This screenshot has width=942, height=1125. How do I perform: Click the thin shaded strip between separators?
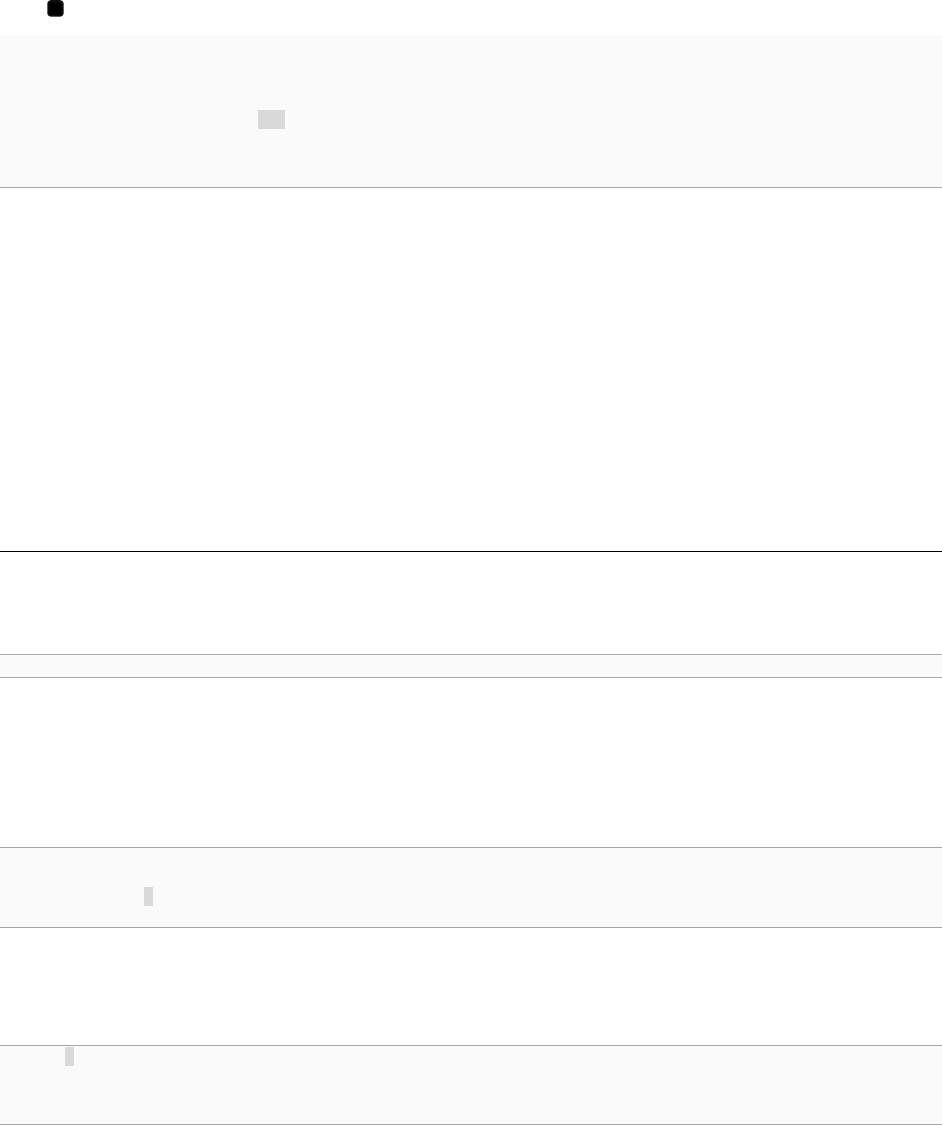pos(471,666)
